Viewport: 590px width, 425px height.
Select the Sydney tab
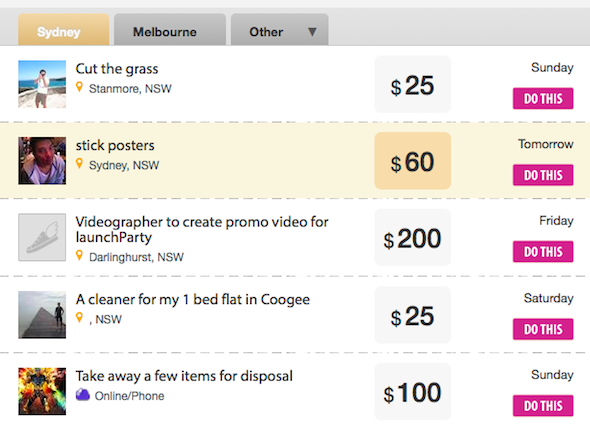pyautogui.click(x=64, y=29)
